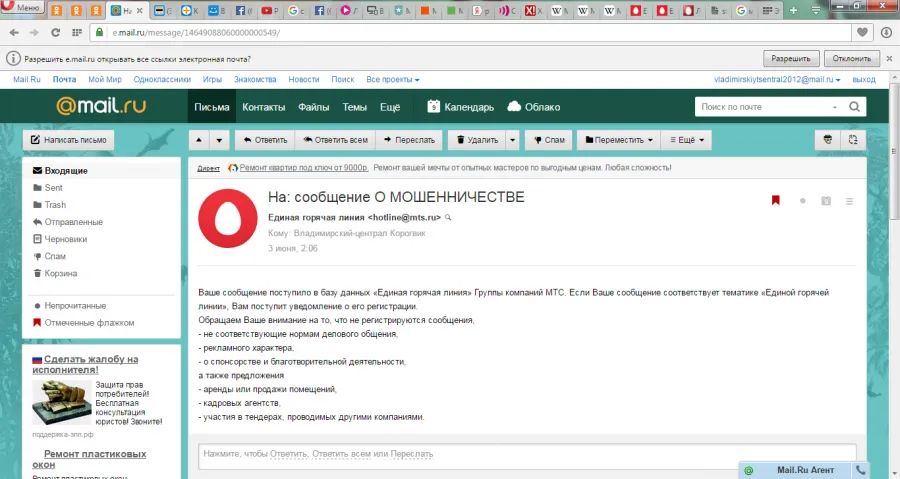Expand the Все проекты dropdown
This screenshot has width=900, height=479.
393,79
